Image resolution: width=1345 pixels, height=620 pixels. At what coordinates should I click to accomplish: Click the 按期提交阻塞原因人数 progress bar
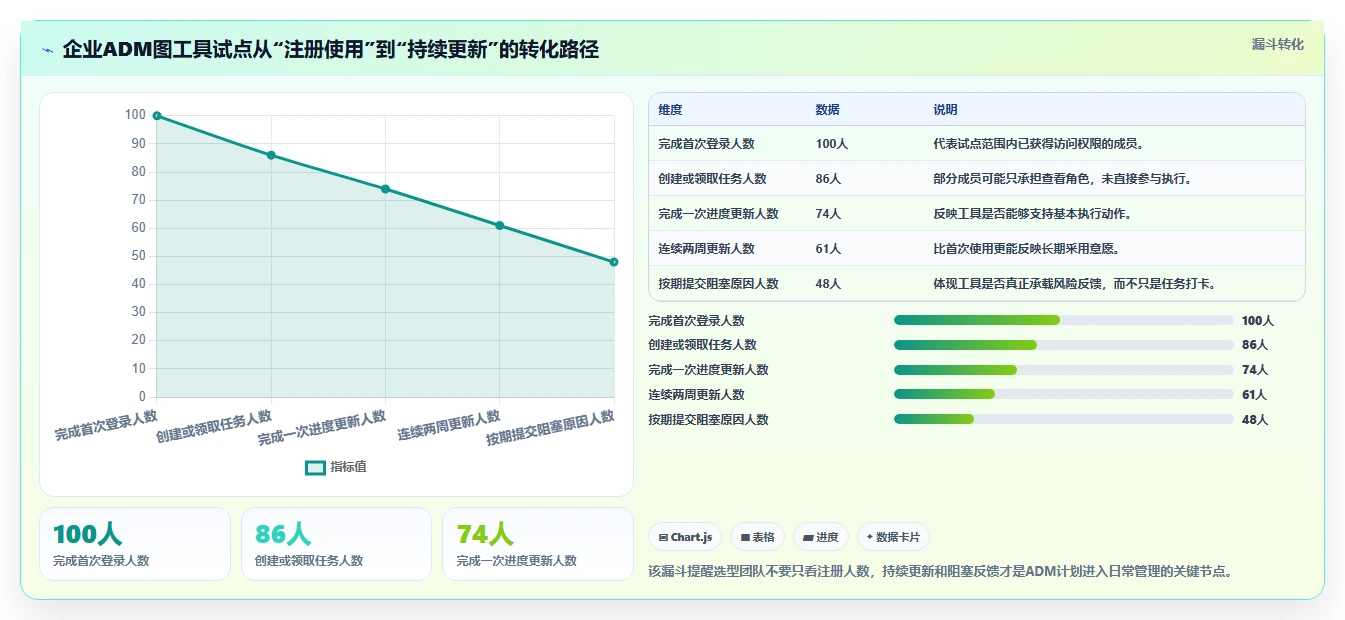coord(1064,420)
